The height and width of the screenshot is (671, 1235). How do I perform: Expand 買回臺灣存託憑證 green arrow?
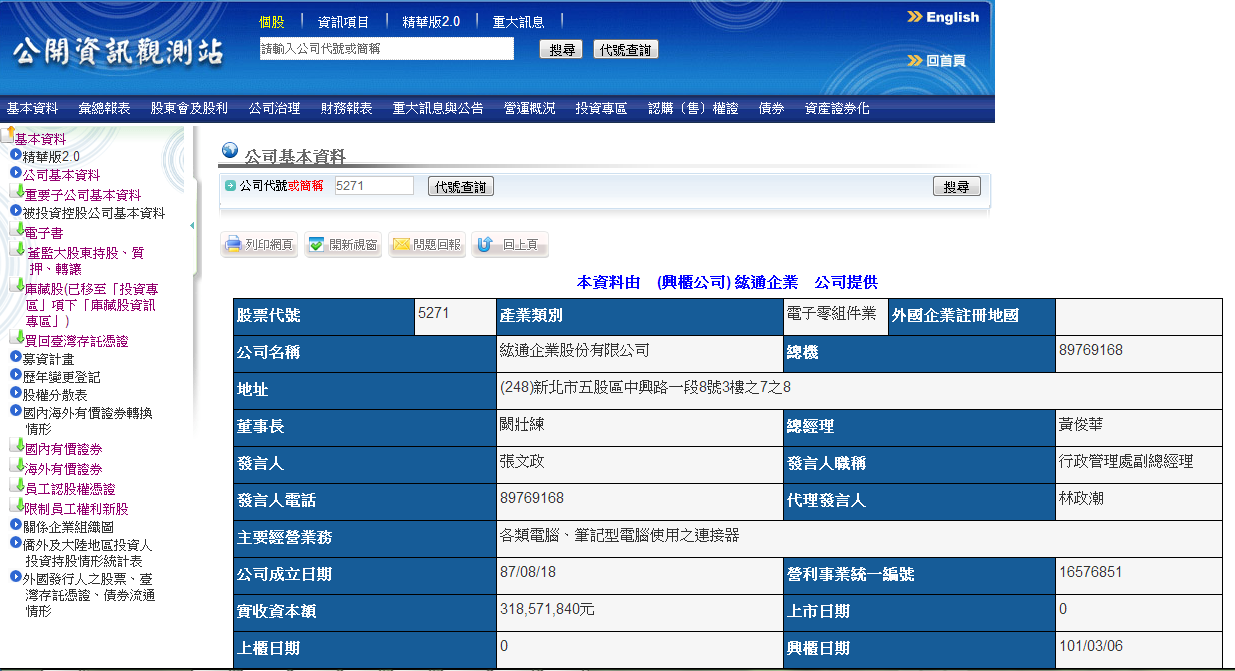tap(18, 338)
